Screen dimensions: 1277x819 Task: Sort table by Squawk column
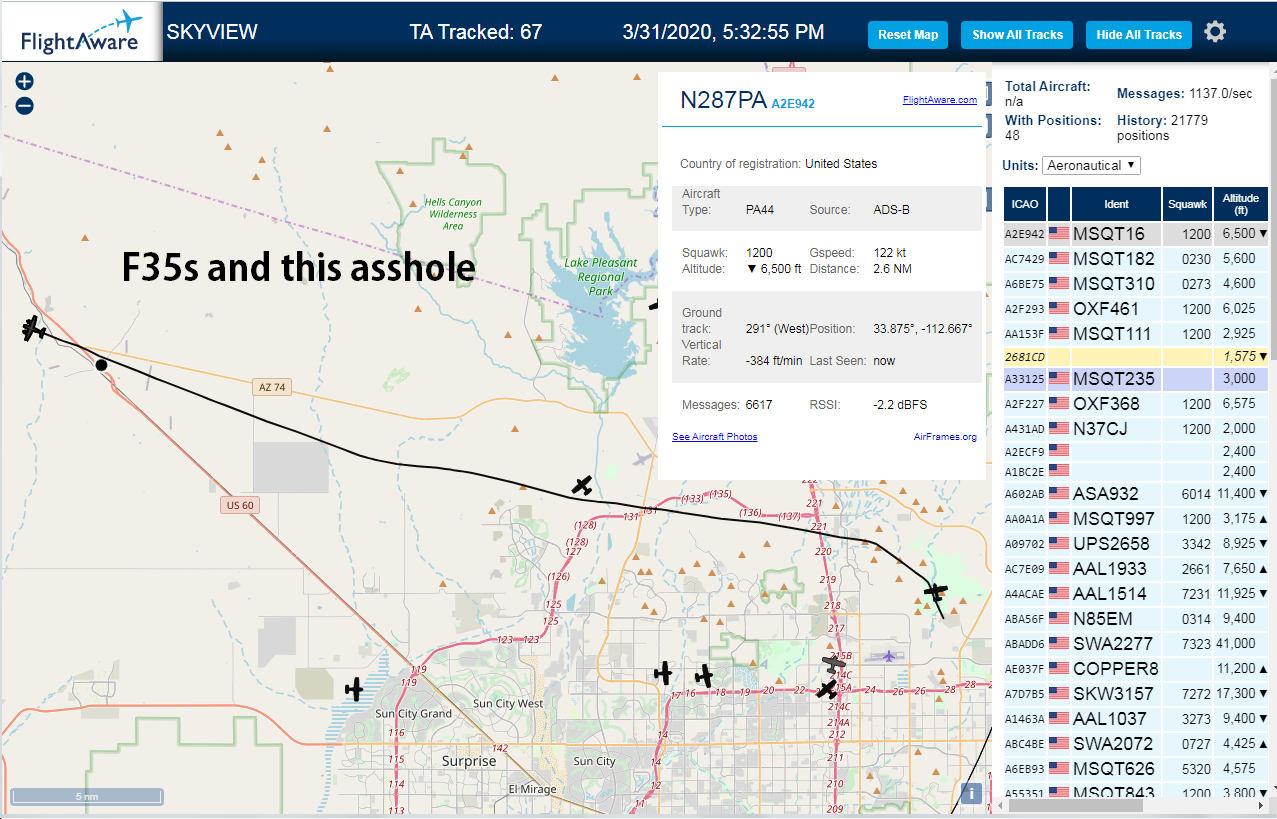pyautogui.click(x=1187, y=204)
